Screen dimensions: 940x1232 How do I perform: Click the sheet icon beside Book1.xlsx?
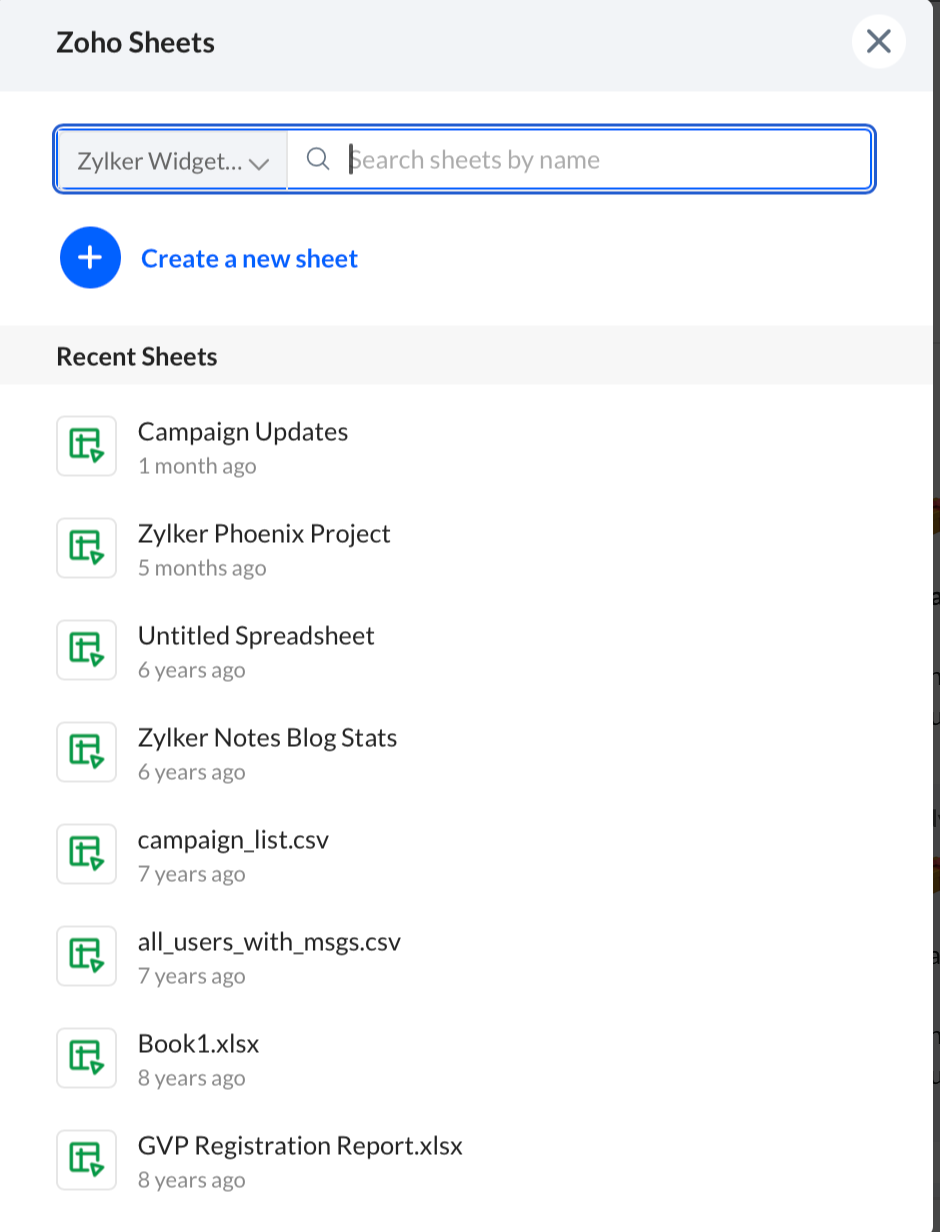coord(87,1058)
